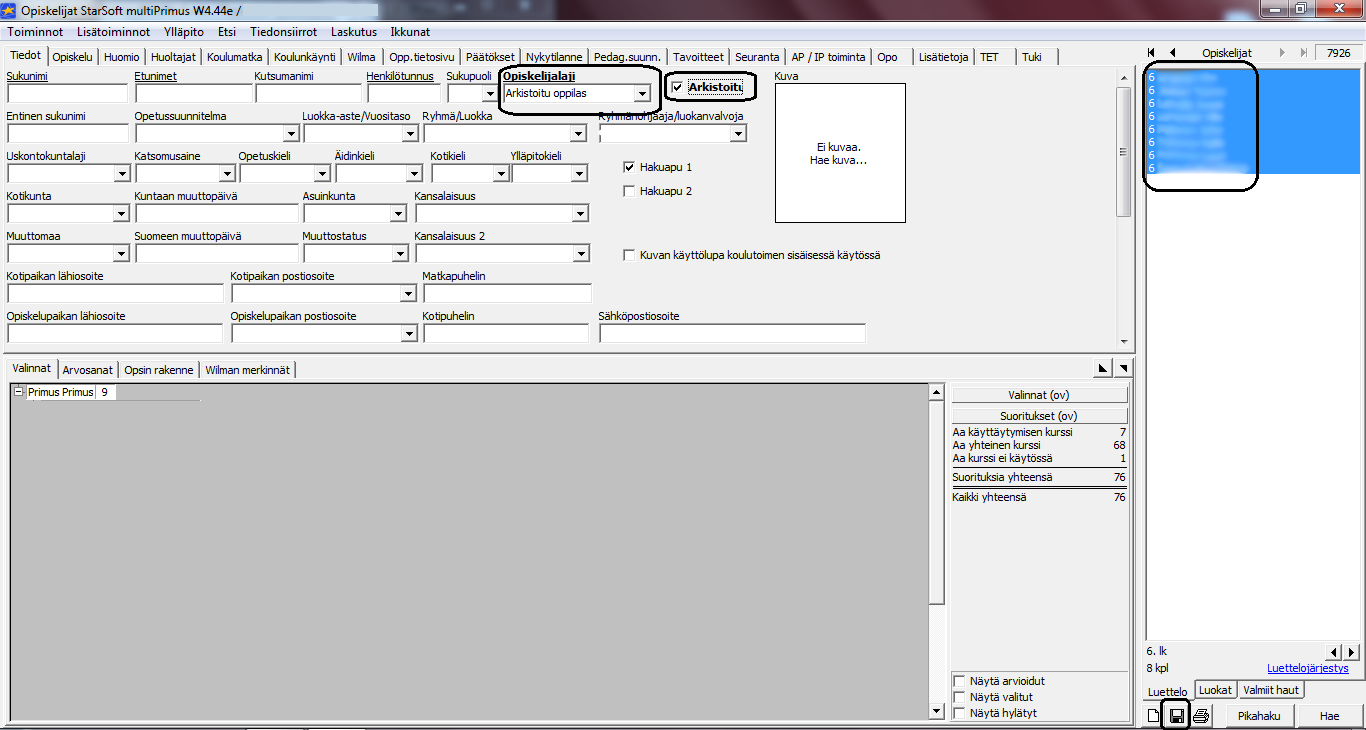Screen dimensions: 1366x730
Task: Open the Sukupuoli dropdown
Action: (490, 94)
